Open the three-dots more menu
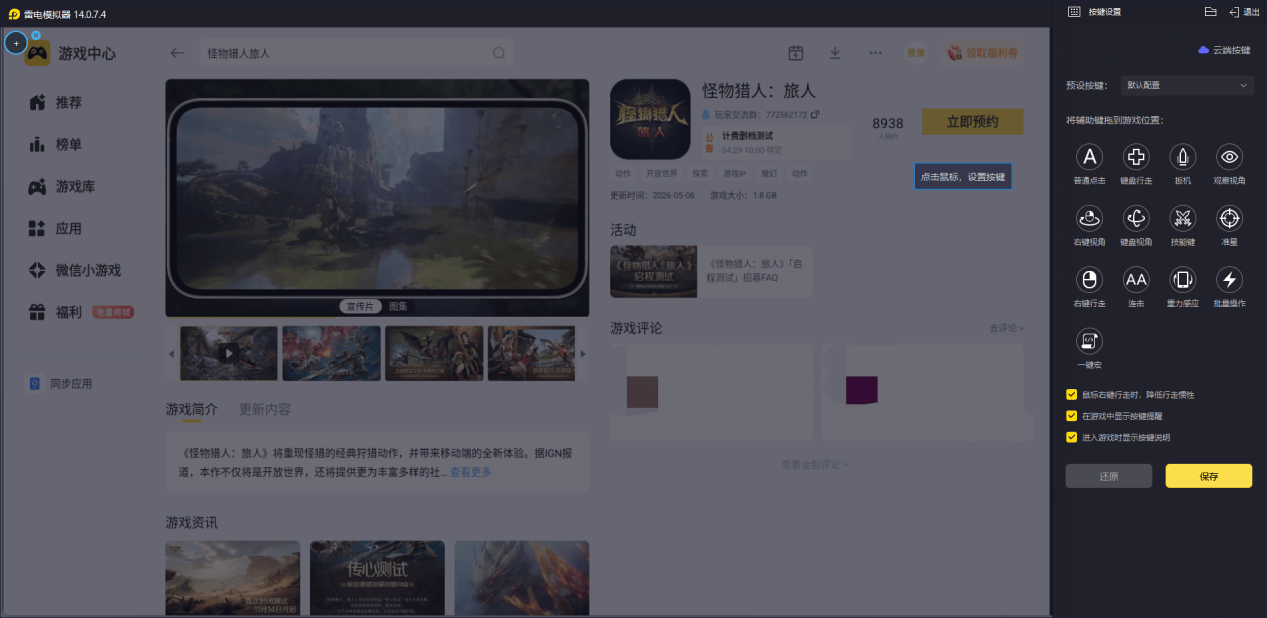 coord(875,53)
